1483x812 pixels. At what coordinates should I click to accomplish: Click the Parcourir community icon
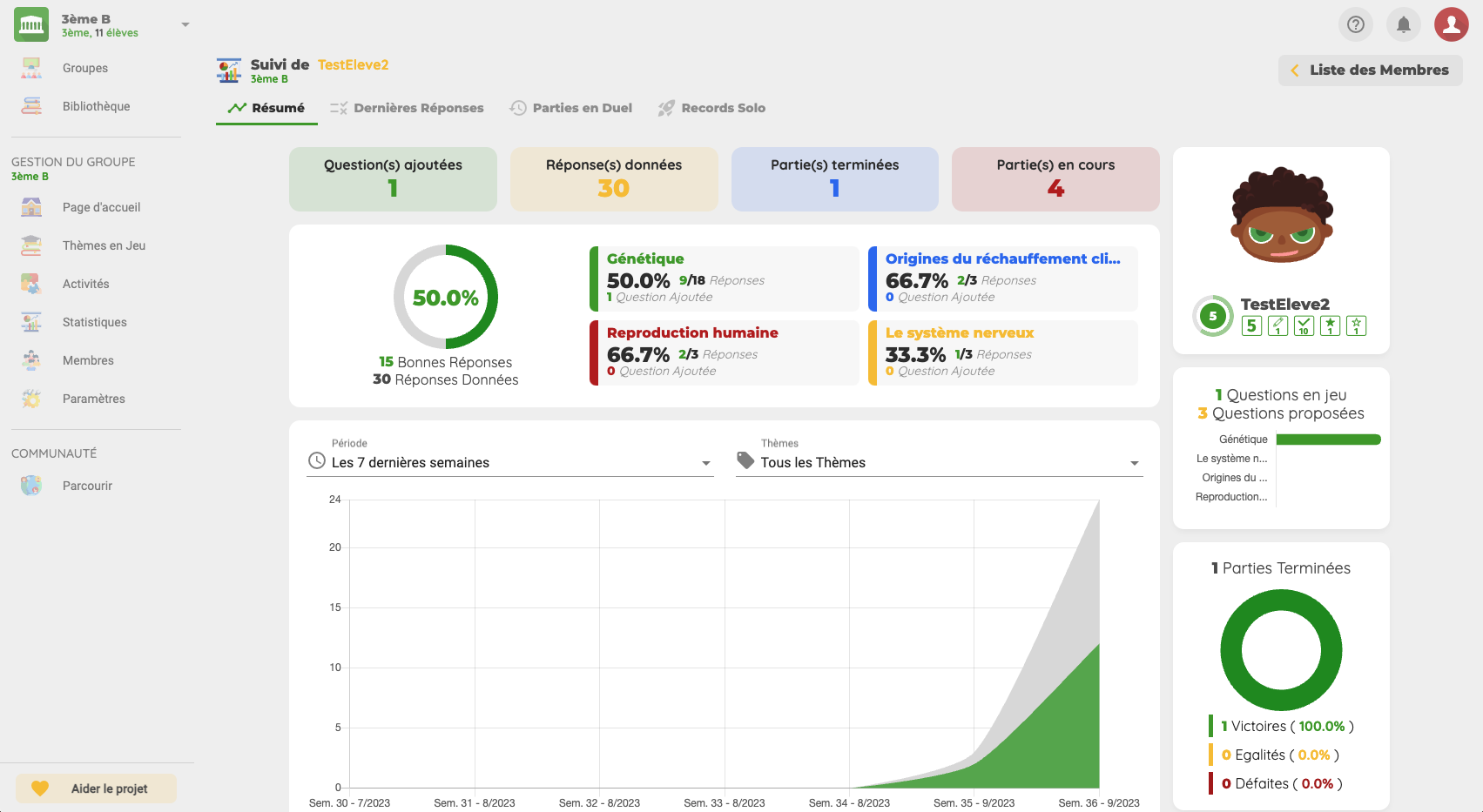[31, 486]
